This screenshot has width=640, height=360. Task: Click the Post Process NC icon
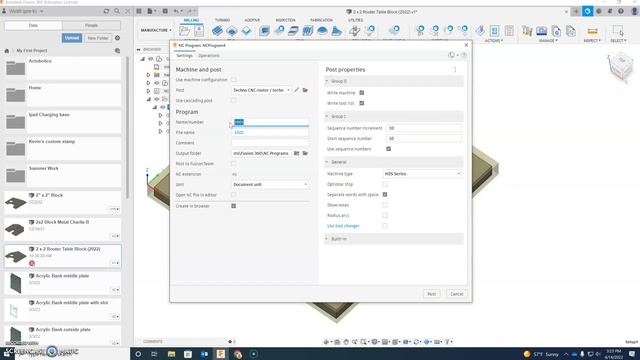494,31
